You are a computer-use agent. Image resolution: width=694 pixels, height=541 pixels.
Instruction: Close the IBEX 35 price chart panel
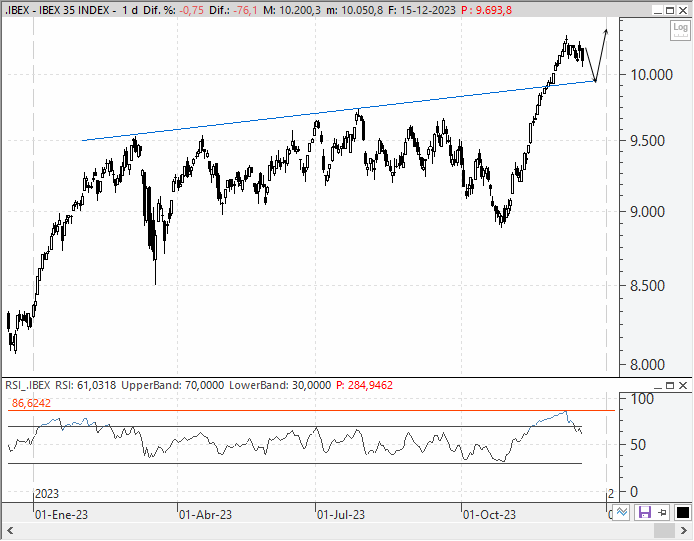click(x=683, y=10)
